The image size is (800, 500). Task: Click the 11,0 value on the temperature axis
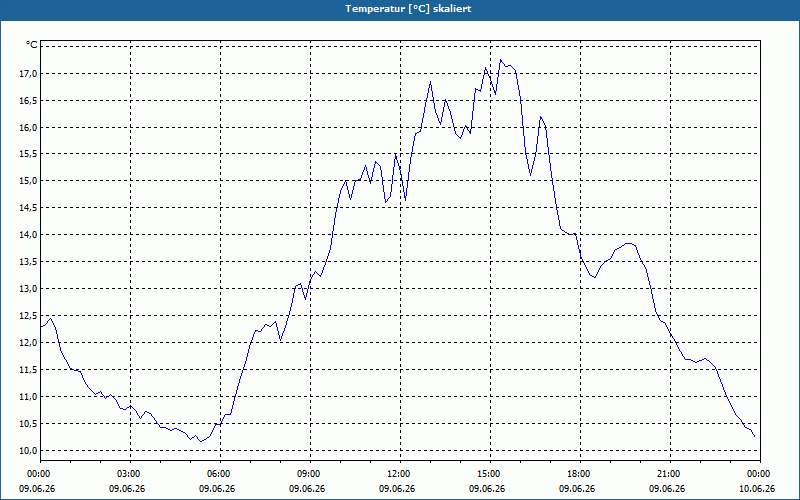(29, 397)
